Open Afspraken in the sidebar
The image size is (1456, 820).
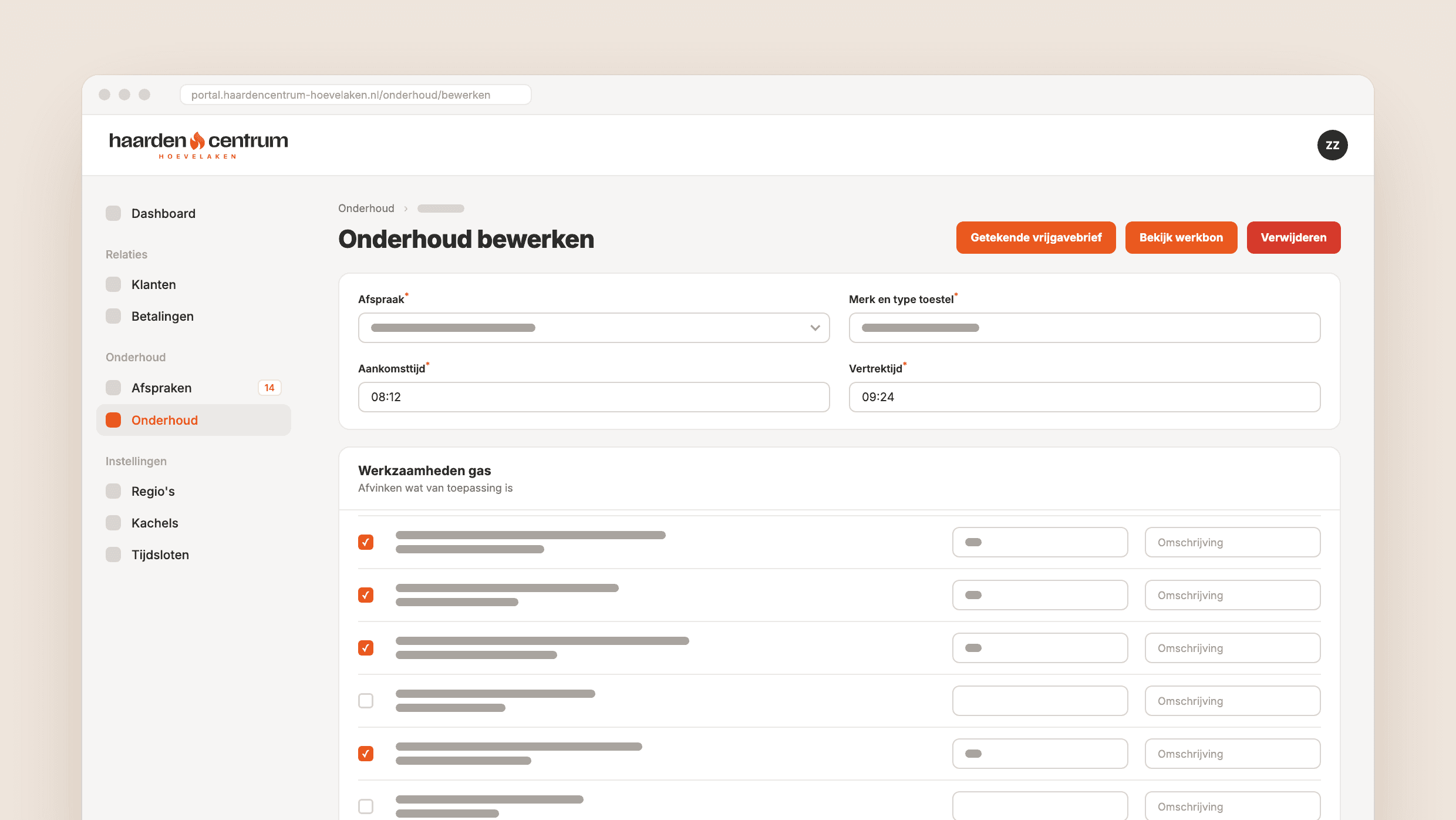coord(194,388)
